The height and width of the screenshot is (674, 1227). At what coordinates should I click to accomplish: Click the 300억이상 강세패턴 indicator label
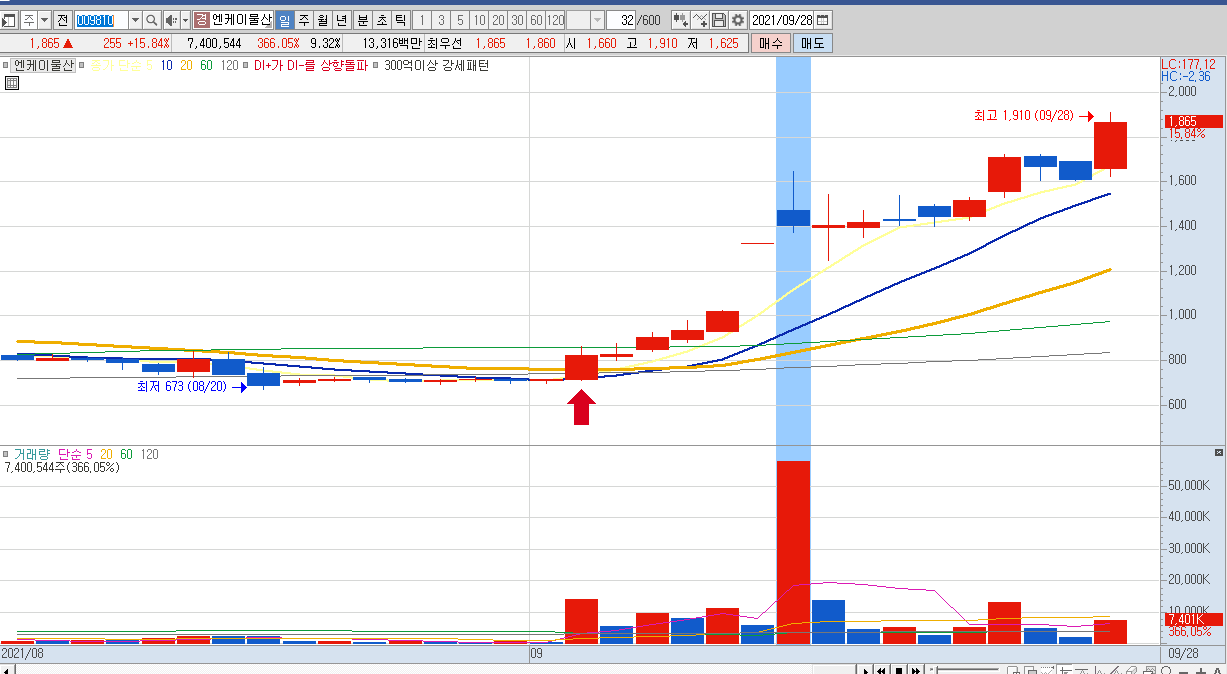[437, 65]
